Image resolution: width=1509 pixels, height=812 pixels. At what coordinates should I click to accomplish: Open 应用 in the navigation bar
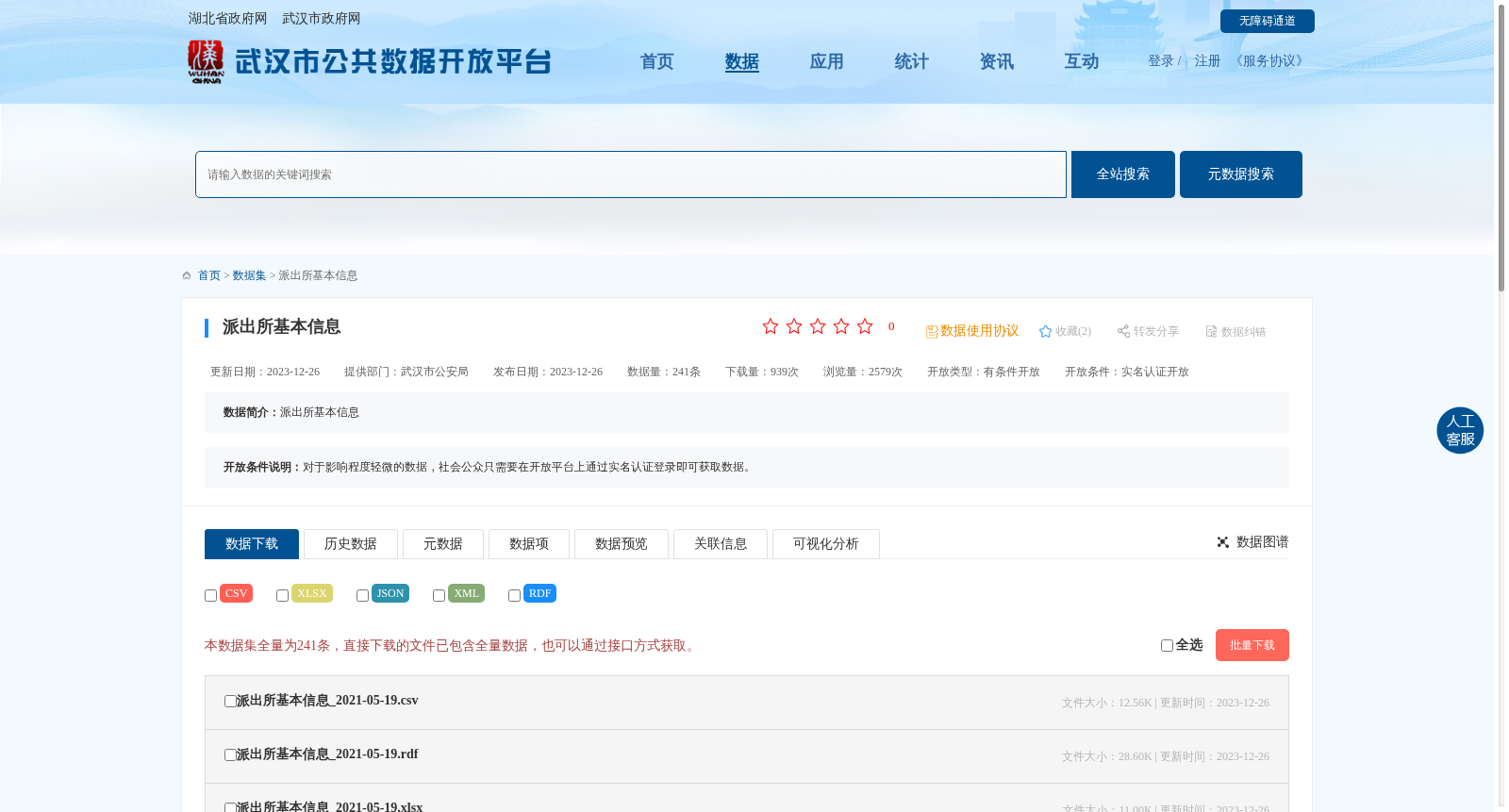click(827, 61)
